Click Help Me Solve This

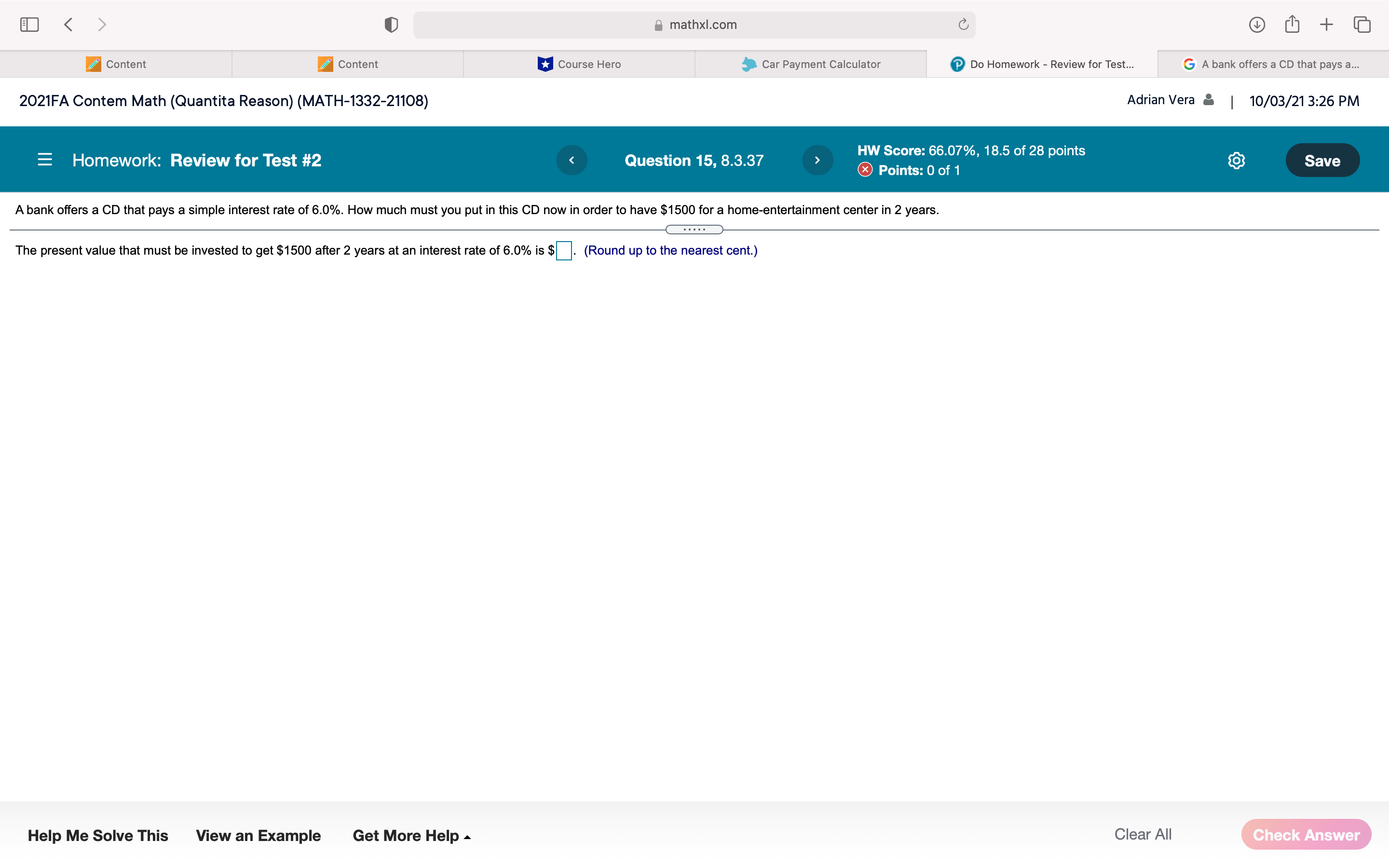(97, 835)
